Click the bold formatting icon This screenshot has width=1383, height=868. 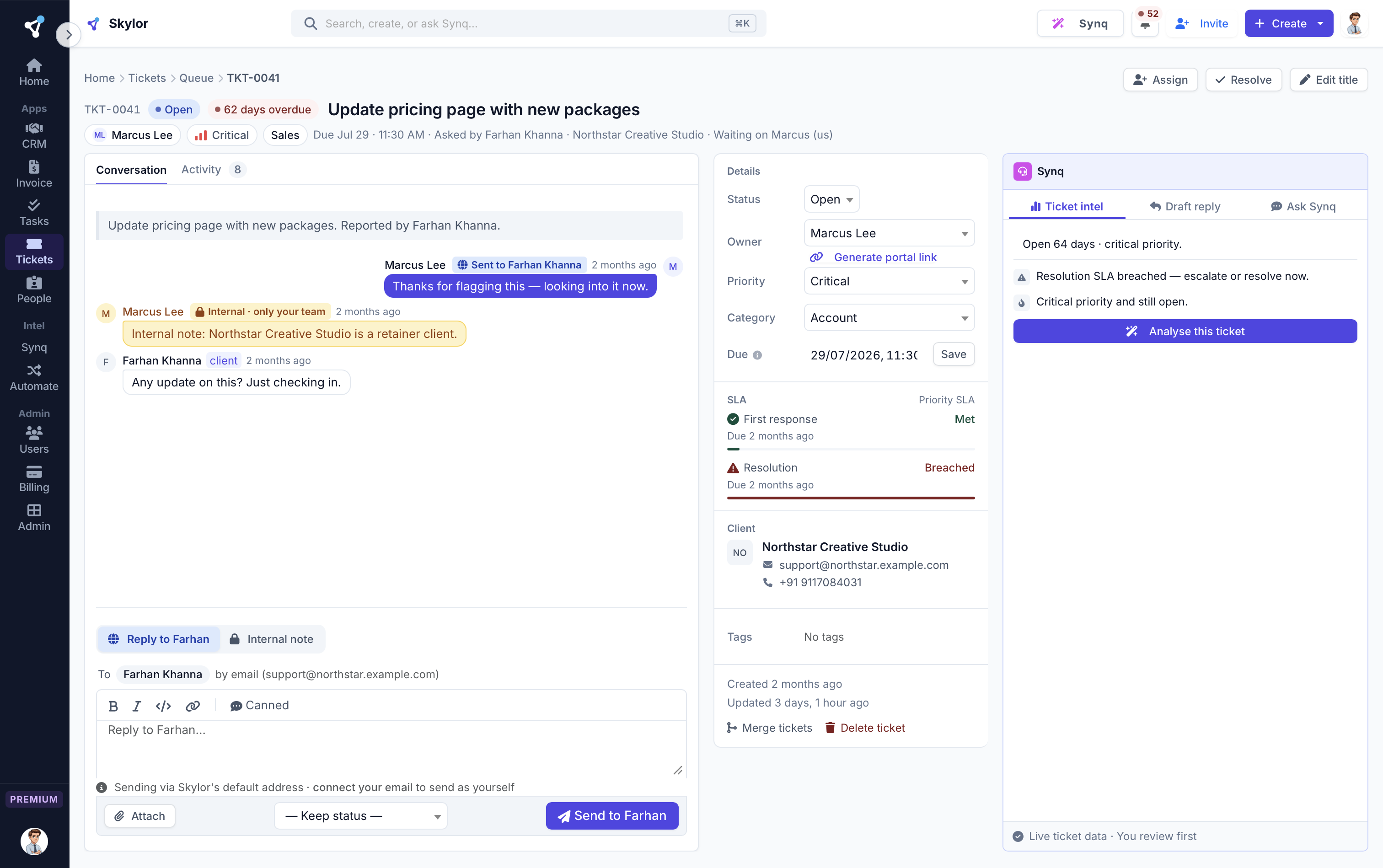(x=113, y=706)
